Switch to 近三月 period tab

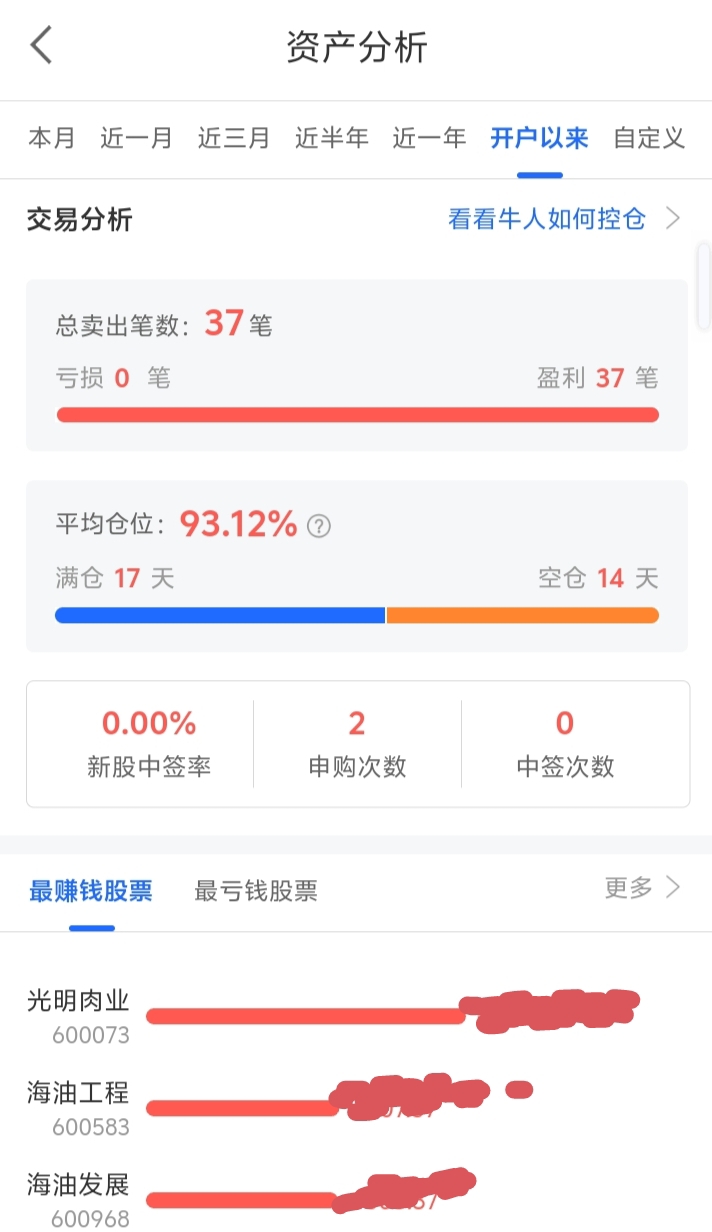point(233,138)
